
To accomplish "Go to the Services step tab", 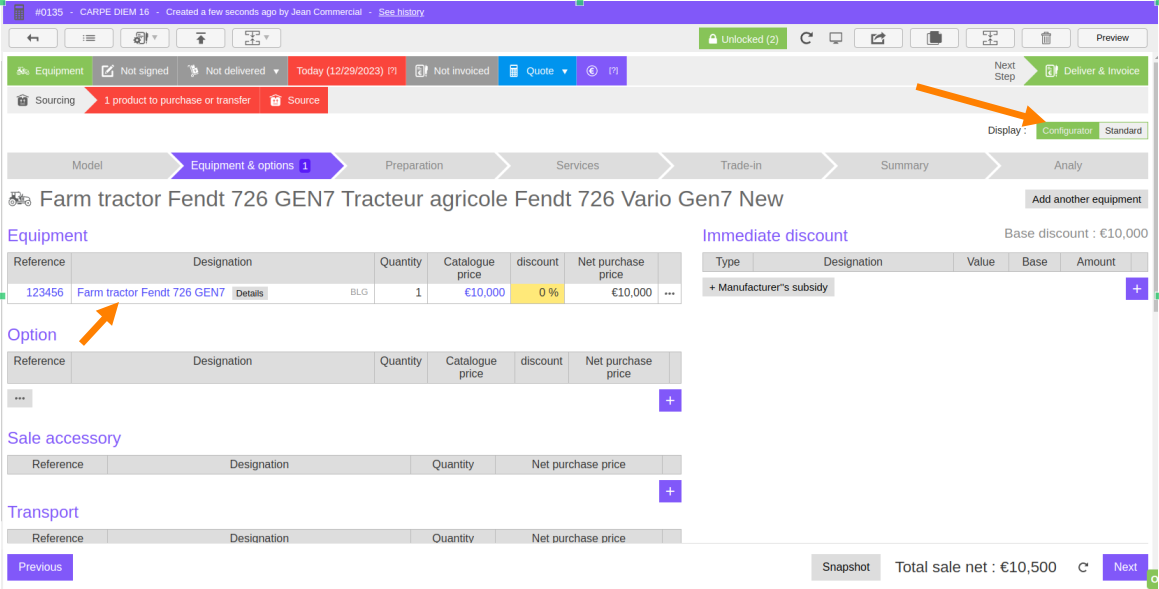I will [x=577, y=166].
